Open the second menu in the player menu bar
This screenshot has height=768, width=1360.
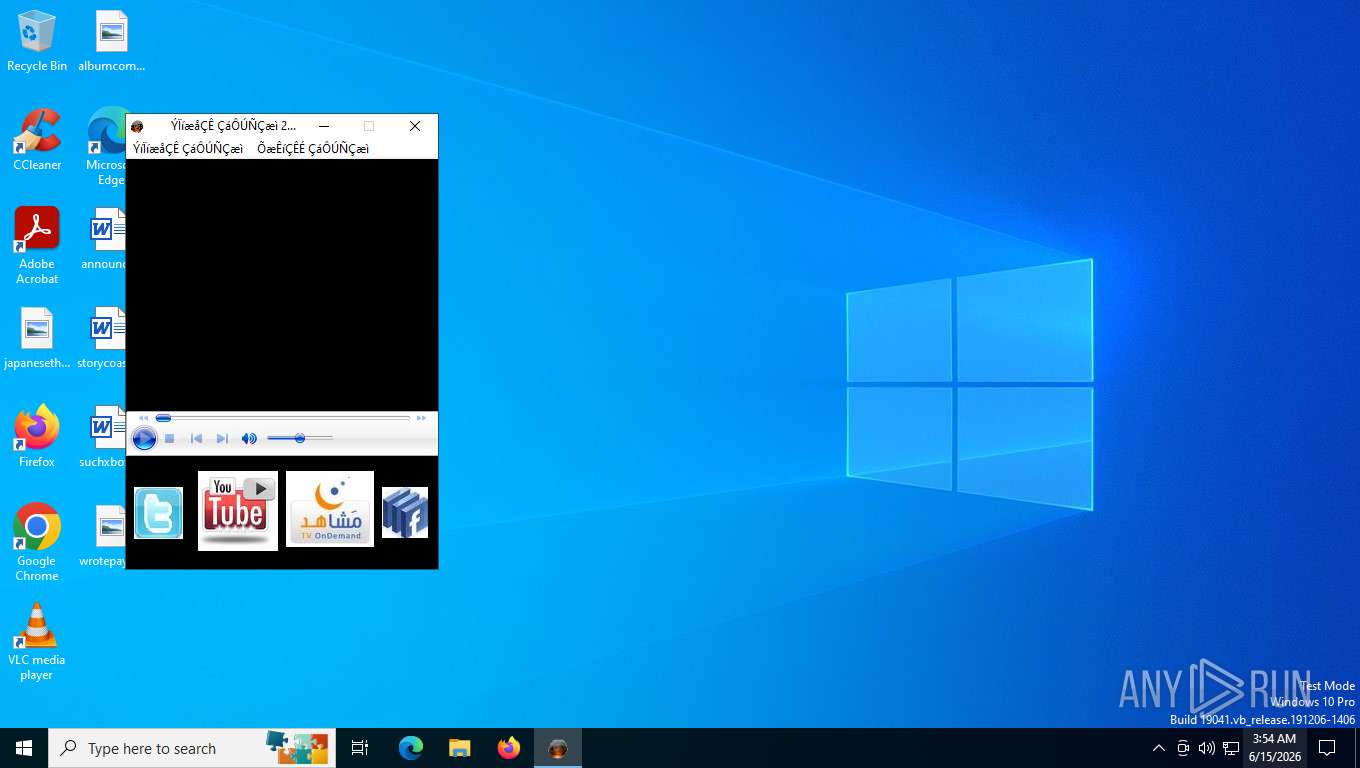pos(313,149)
